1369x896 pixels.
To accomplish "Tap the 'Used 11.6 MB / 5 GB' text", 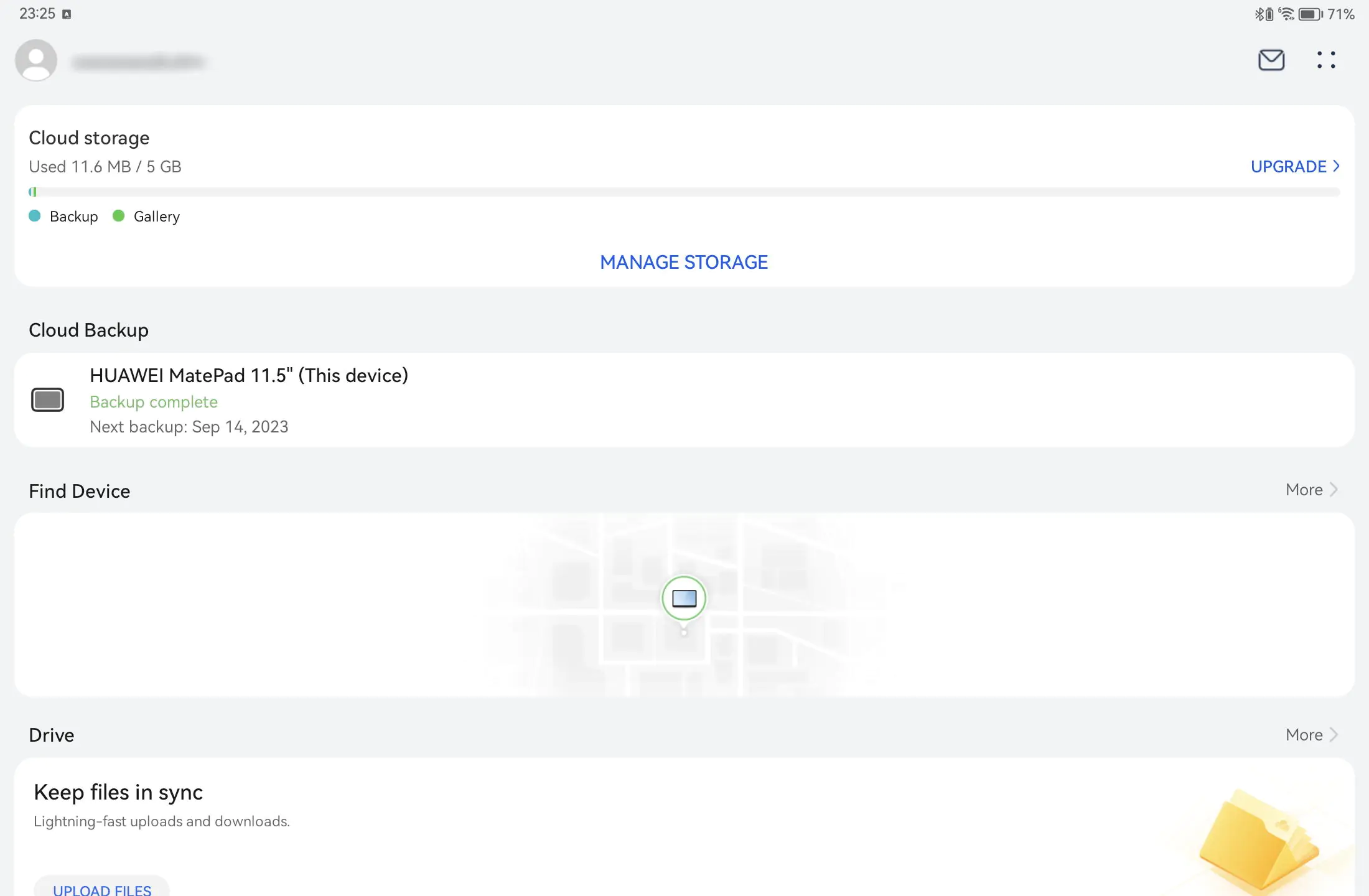I will tap(105, 167).
